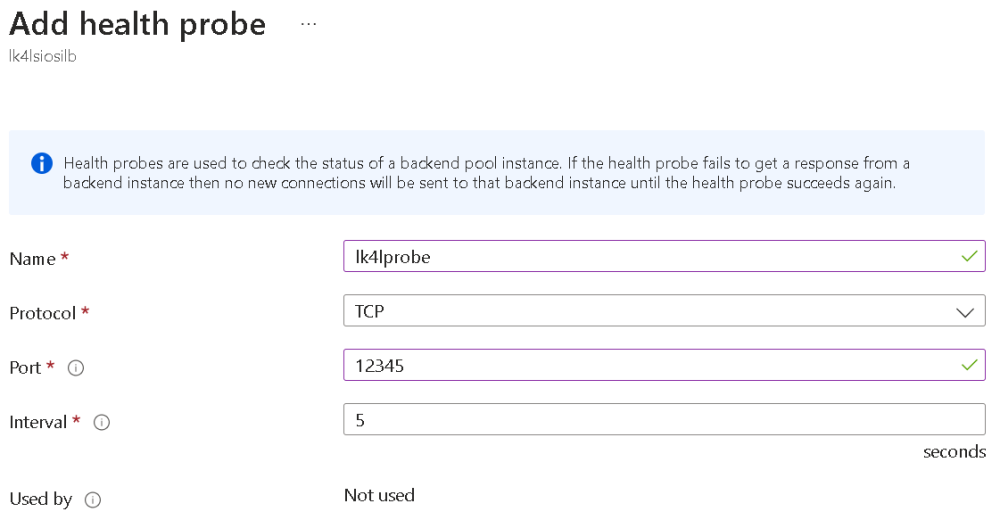Click the info icon next to Port
This screenshot has width=1000, height=520.
pos(75,368)
